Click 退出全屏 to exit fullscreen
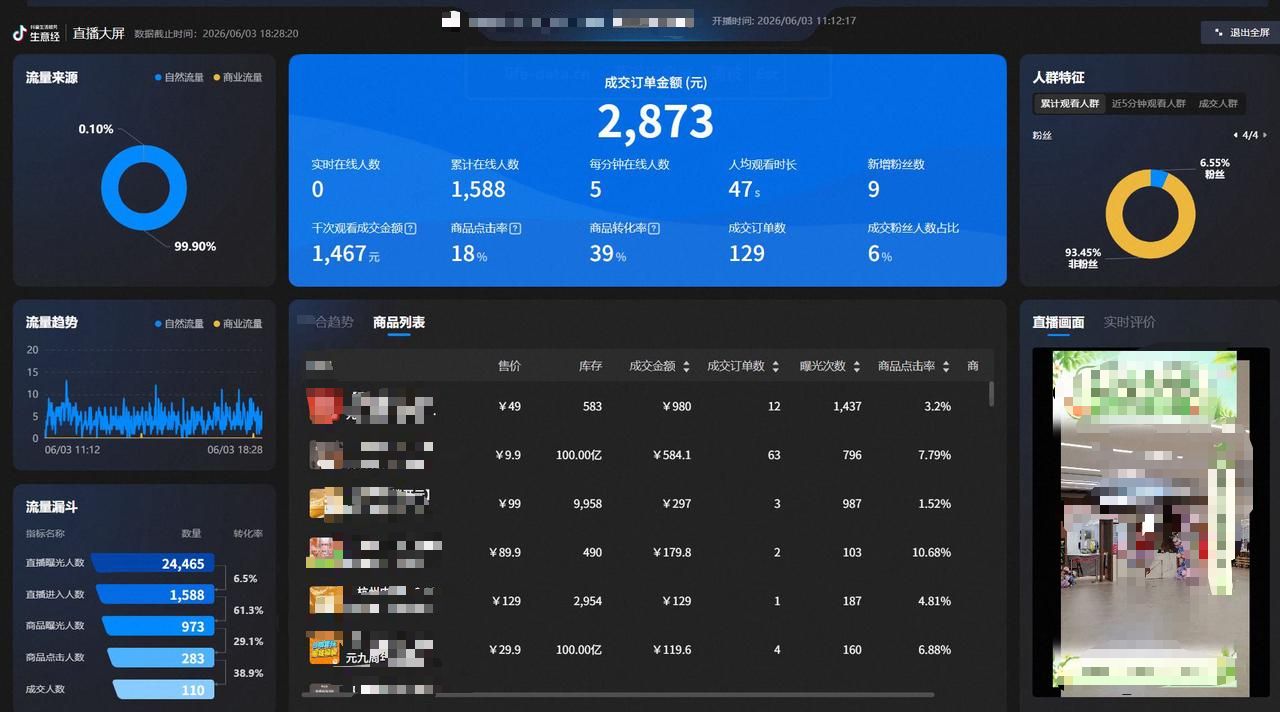The height and width of the screenshot is (712, 1280). [1240, 33]
